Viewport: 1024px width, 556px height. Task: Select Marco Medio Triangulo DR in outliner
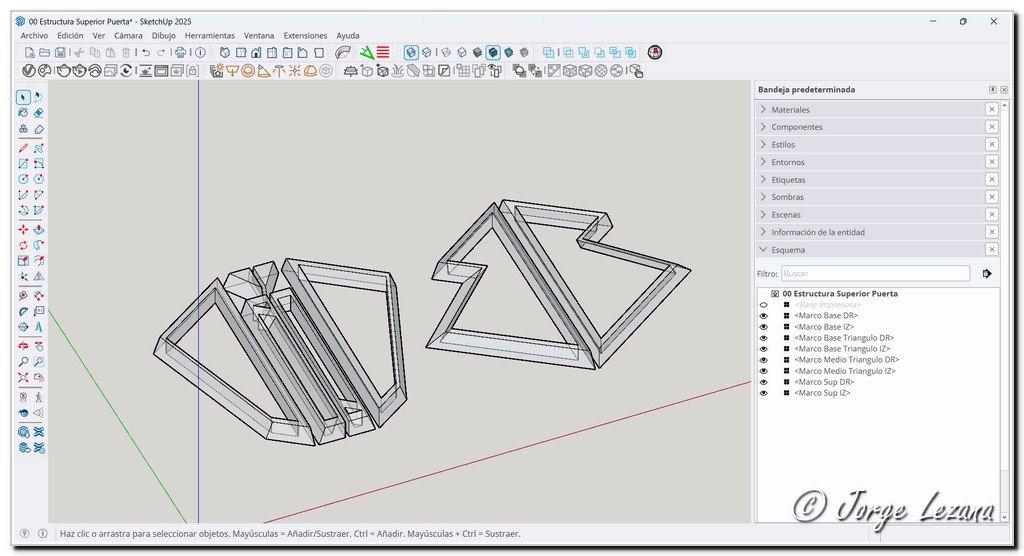pyautogui.click(x=846, y=360)
